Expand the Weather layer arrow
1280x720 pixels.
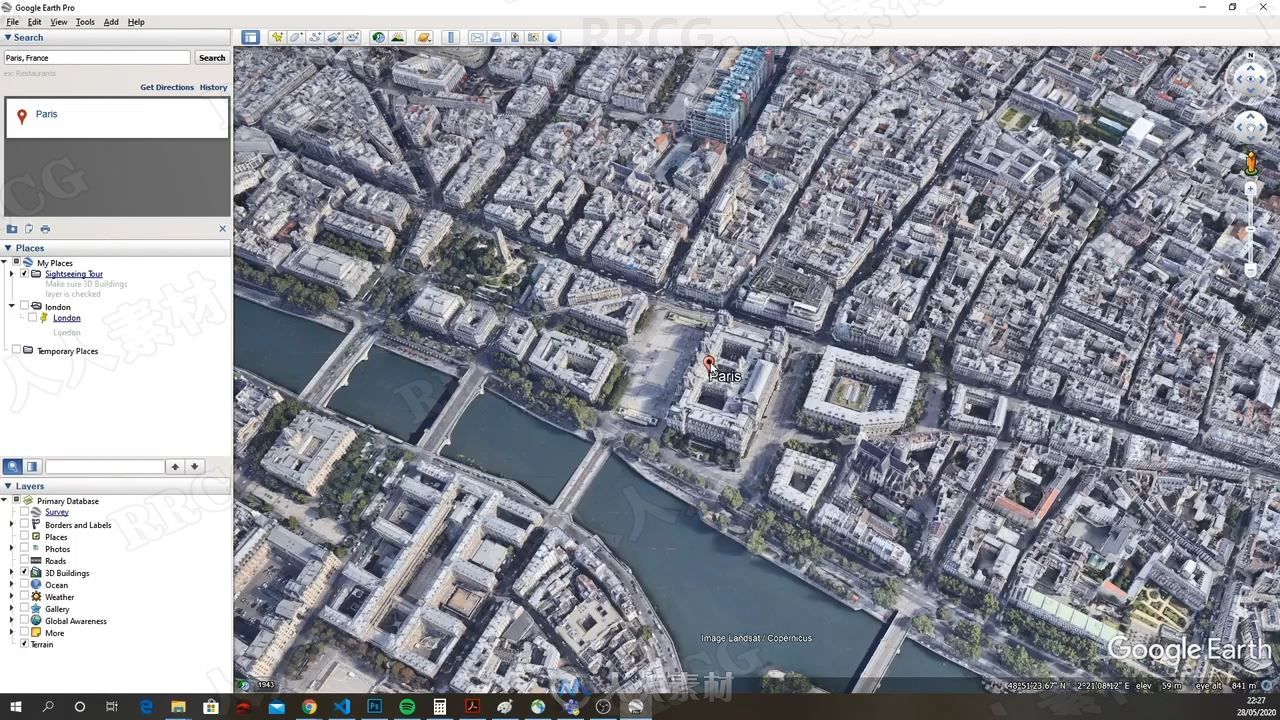12,596
